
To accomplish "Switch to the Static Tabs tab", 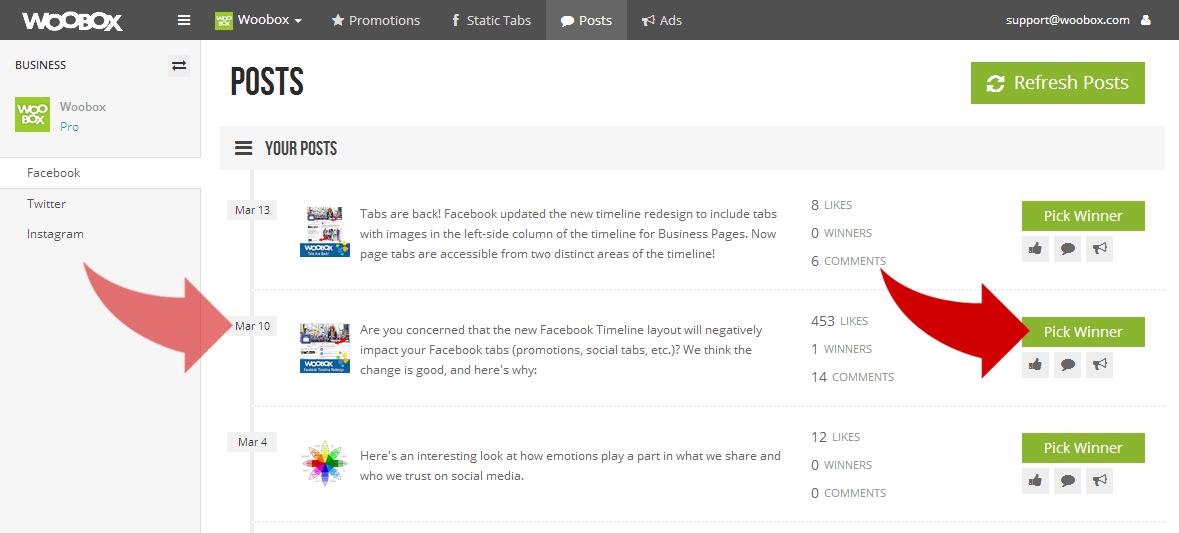I will [x=491, y=20].
